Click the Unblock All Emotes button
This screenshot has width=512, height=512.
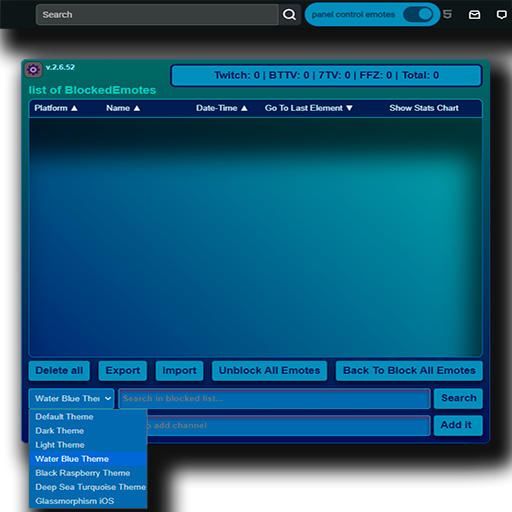click(269, 371)
